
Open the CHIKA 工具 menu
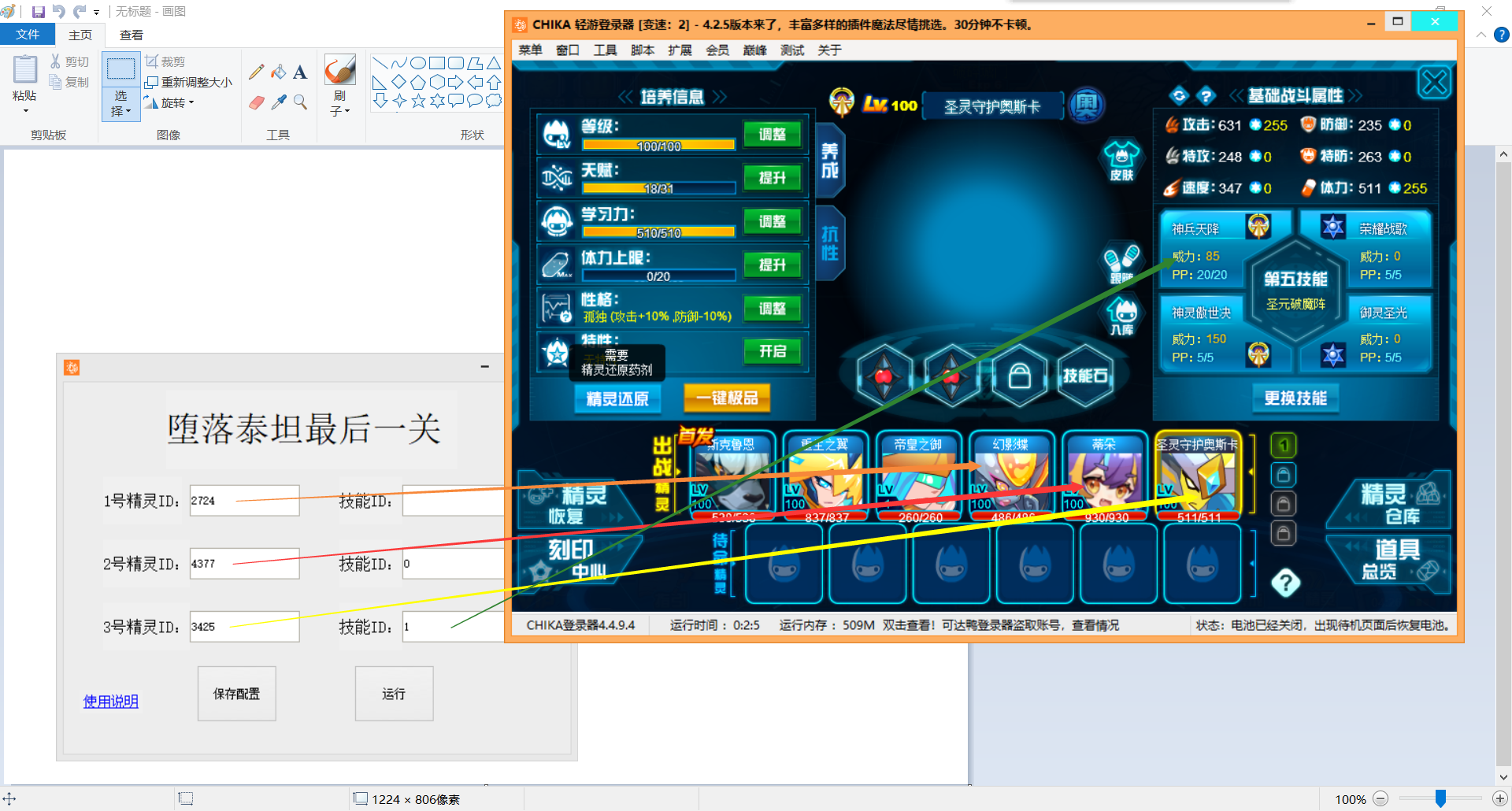click(x=605, y=50)
